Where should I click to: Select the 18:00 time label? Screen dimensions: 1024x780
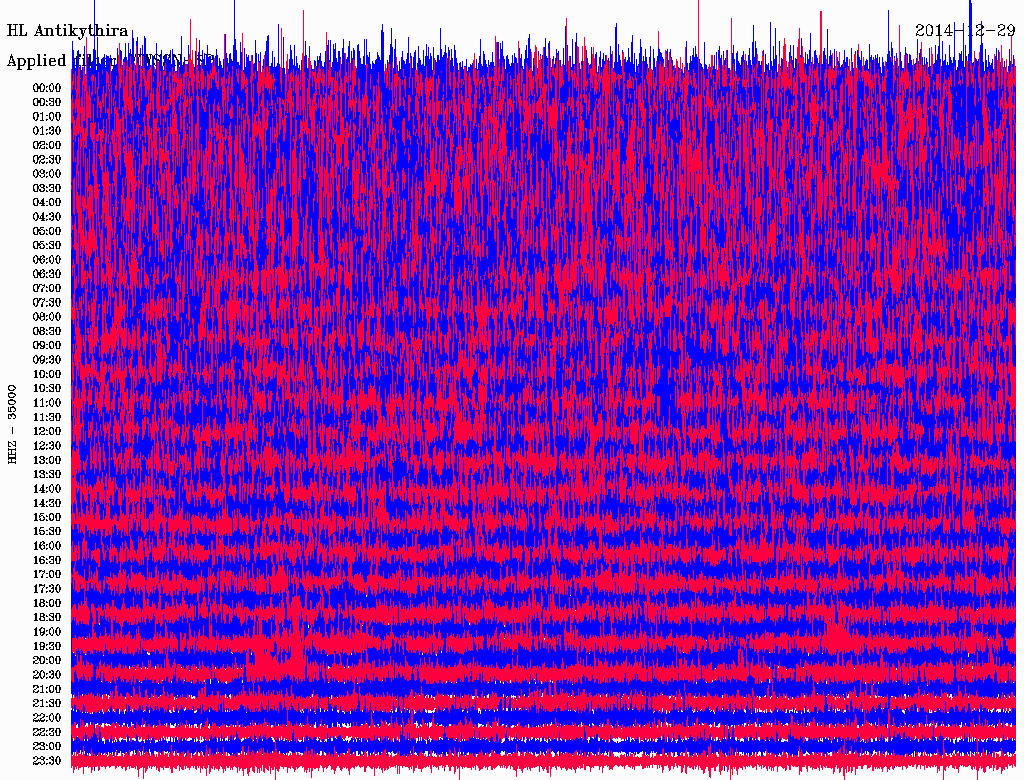pyautogui.click(x=47, y=603)
